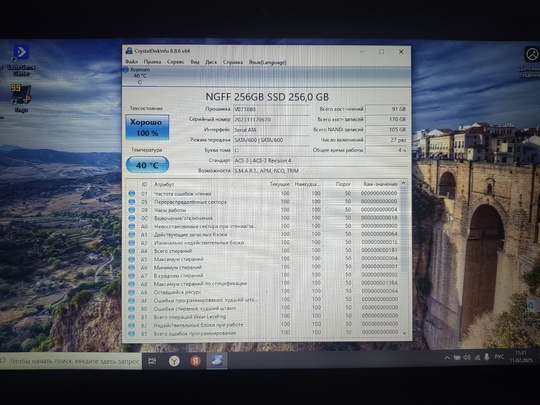Open the Правка menu
This screenshot has height=405, width=540.
click(152, 62)
